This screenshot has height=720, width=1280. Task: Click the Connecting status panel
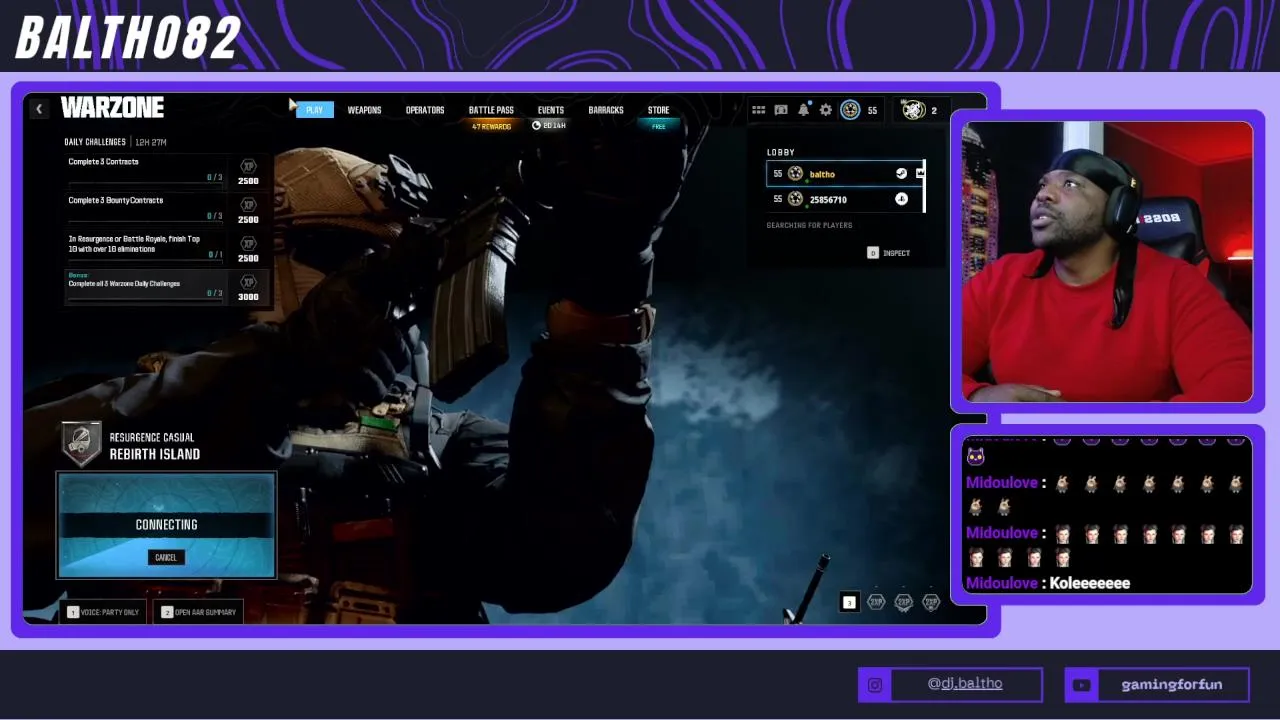(x=166, y=525)
